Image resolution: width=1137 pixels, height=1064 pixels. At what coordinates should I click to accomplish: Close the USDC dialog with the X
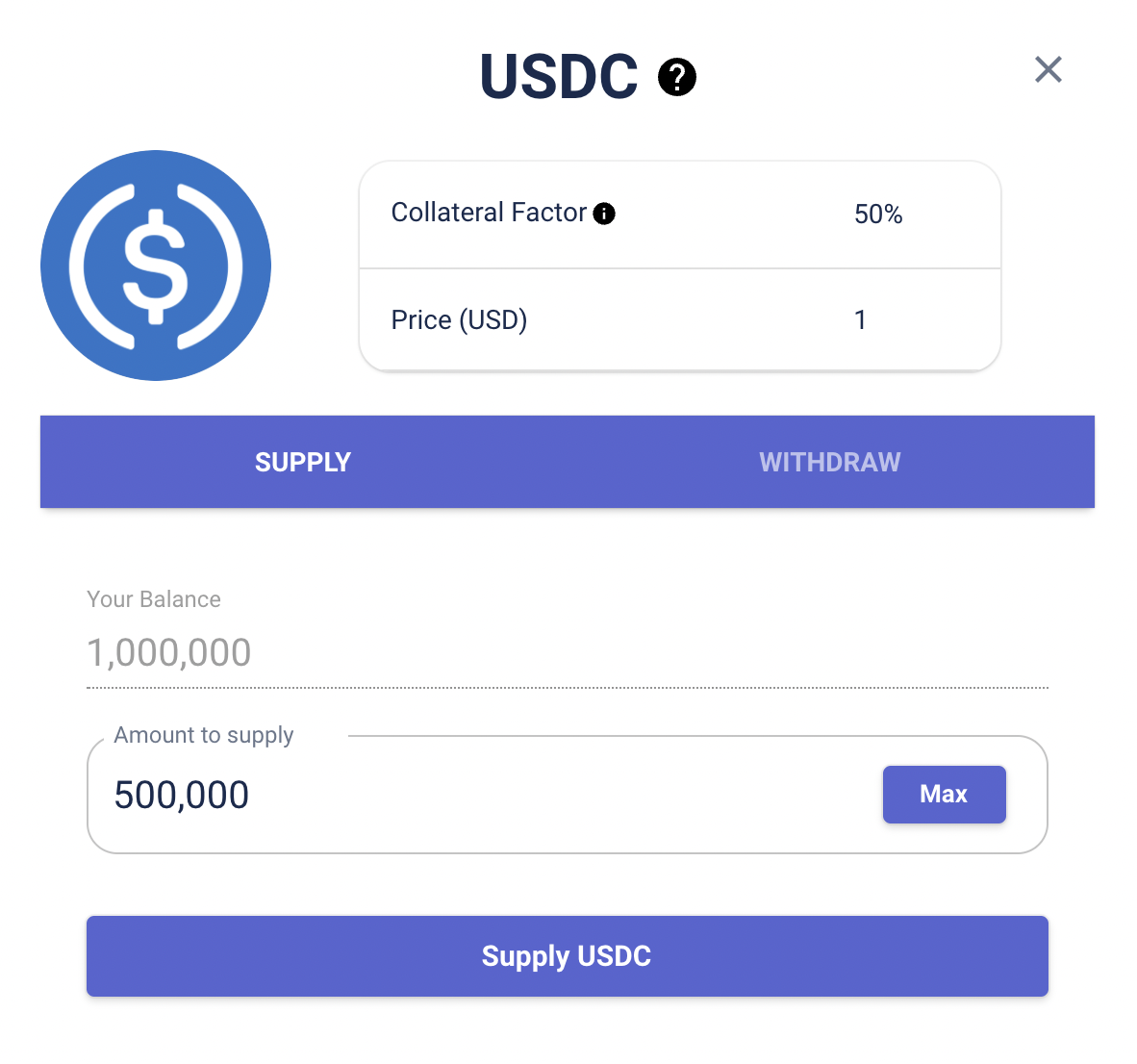1048,69
